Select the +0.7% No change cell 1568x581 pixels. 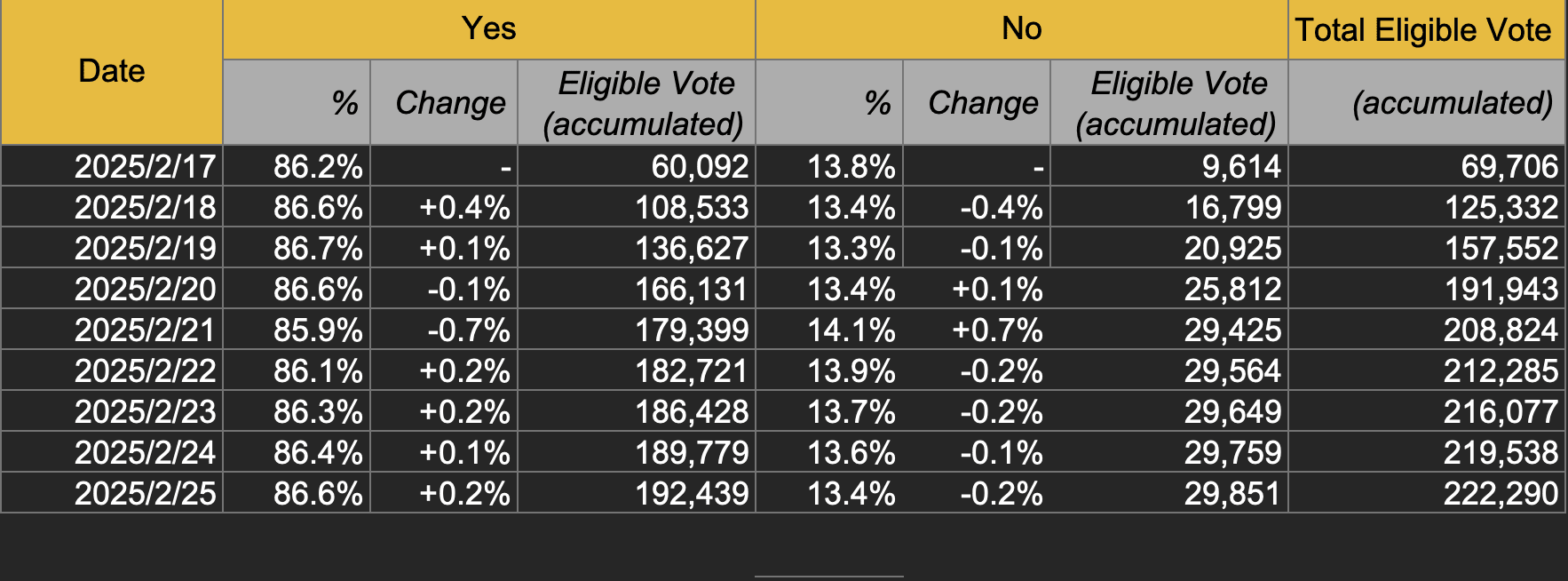[977, 330]
